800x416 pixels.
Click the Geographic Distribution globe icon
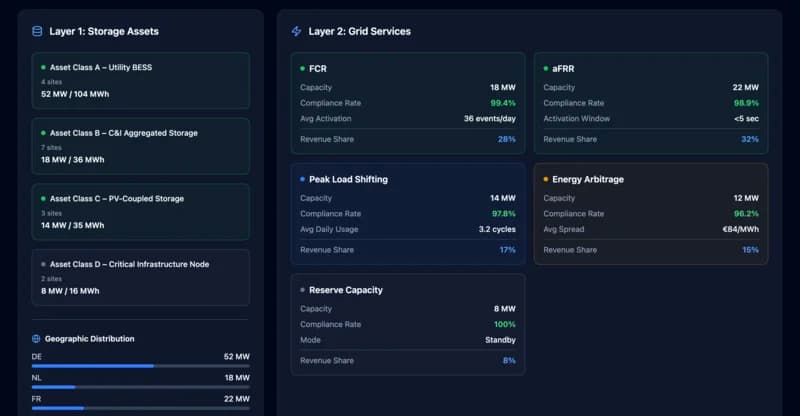pyautogui.click(x=37, y=339)
